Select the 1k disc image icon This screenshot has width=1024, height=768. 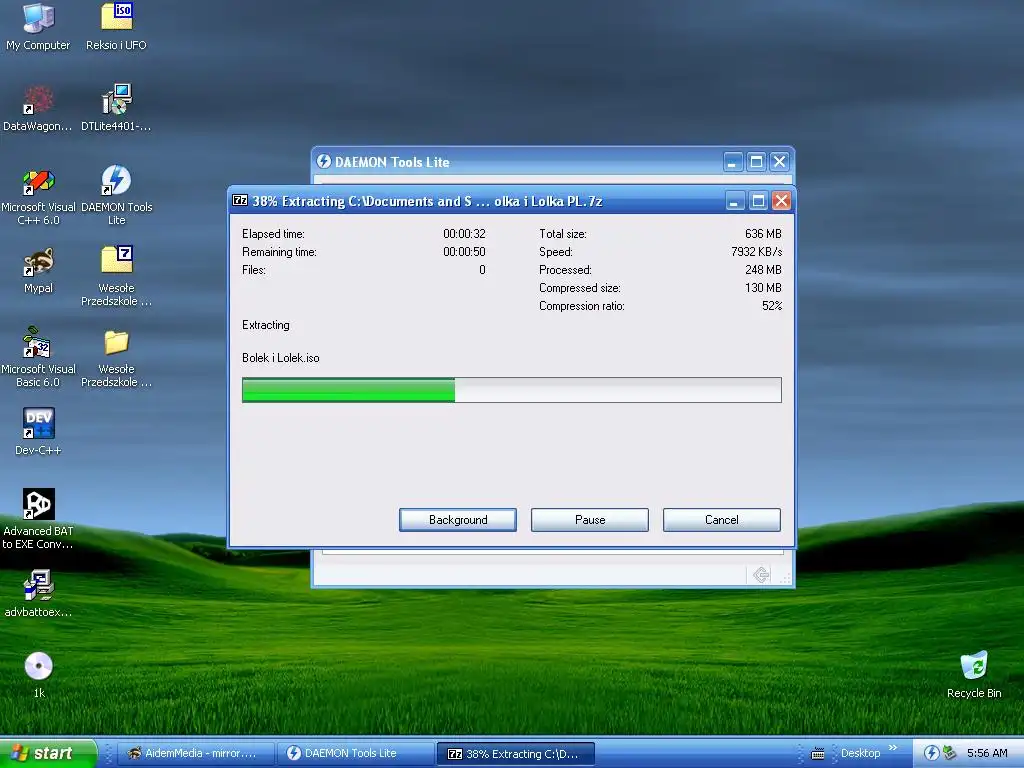pyautogui.click(x=39, y=675)
